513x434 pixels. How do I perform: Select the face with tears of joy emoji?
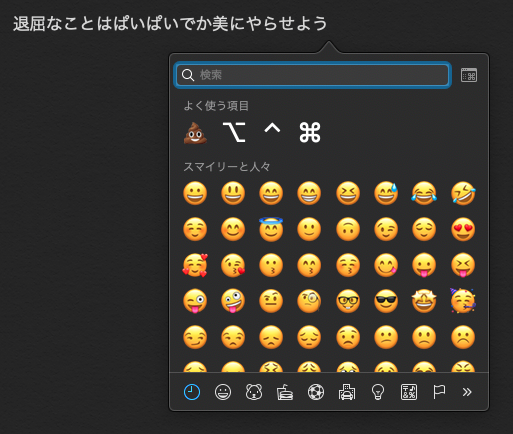(424, 193)
